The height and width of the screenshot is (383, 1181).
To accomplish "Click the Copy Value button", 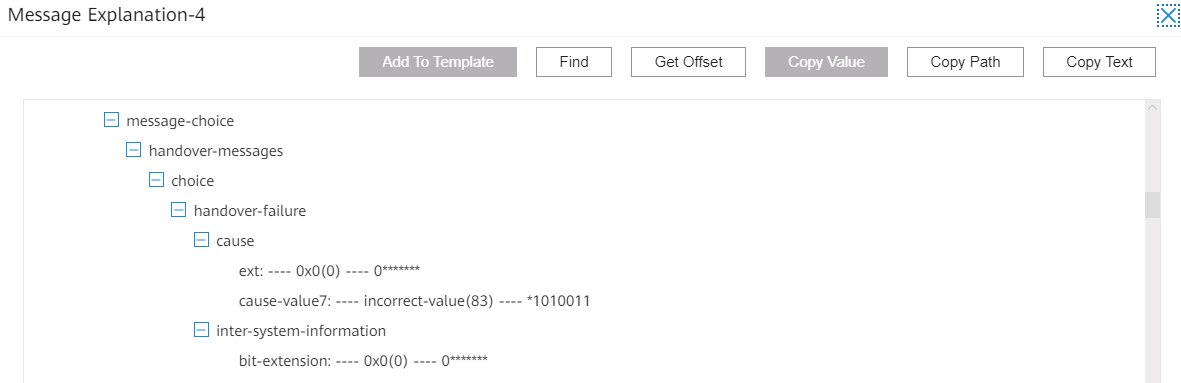I will click(x=826, y=62).
